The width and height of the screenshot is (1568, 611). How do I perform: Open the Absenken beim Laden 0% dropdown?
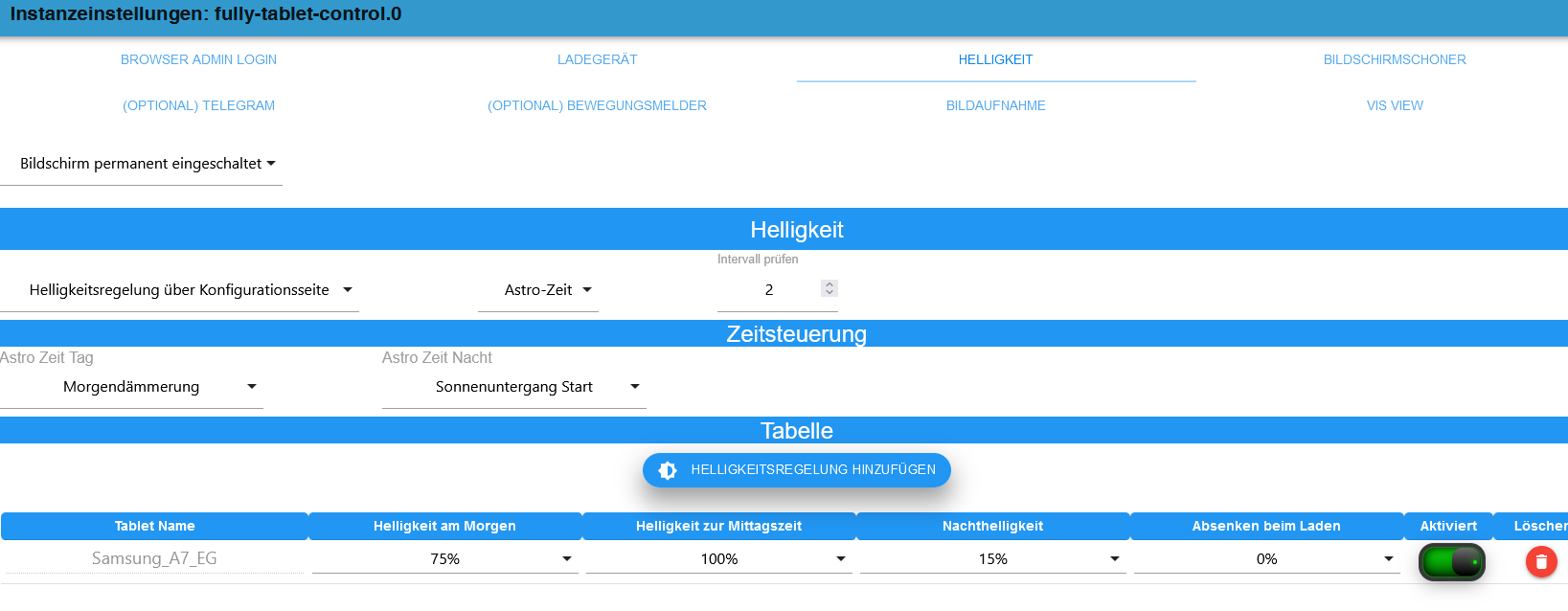point(1267,559)
